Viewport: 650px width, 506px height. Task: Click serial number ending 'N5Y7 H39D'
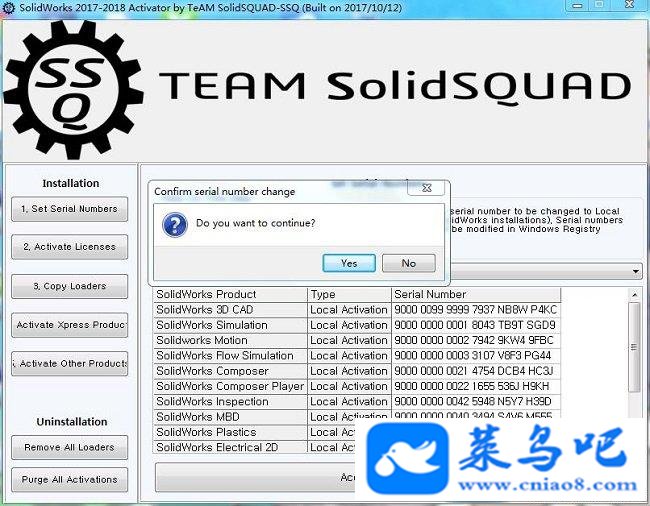[x=476, y=402]
